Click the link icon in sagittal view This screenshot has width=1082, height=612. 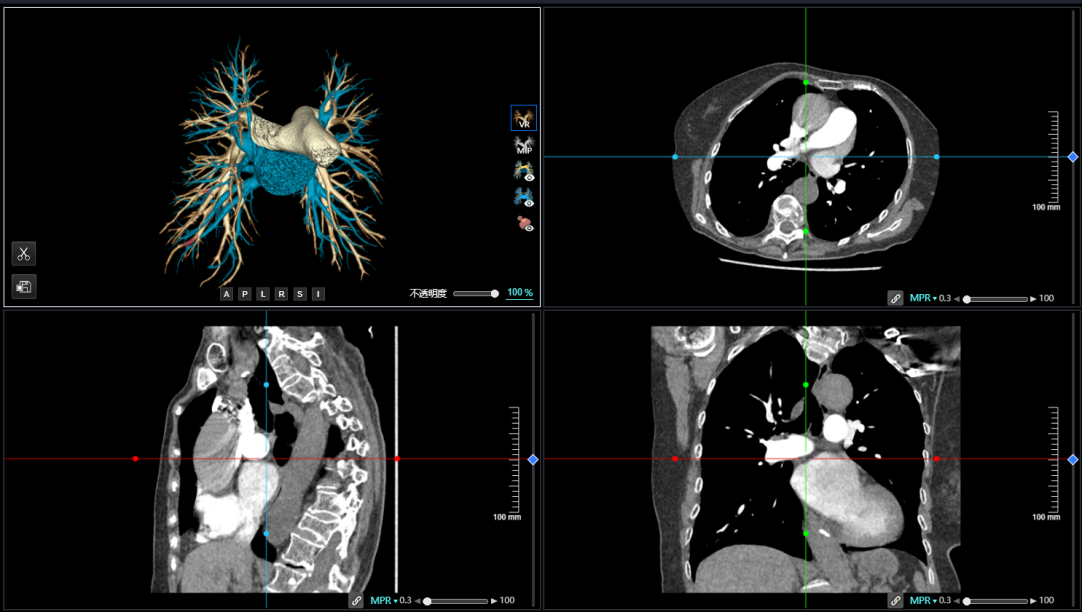click(x=356, y=601)
